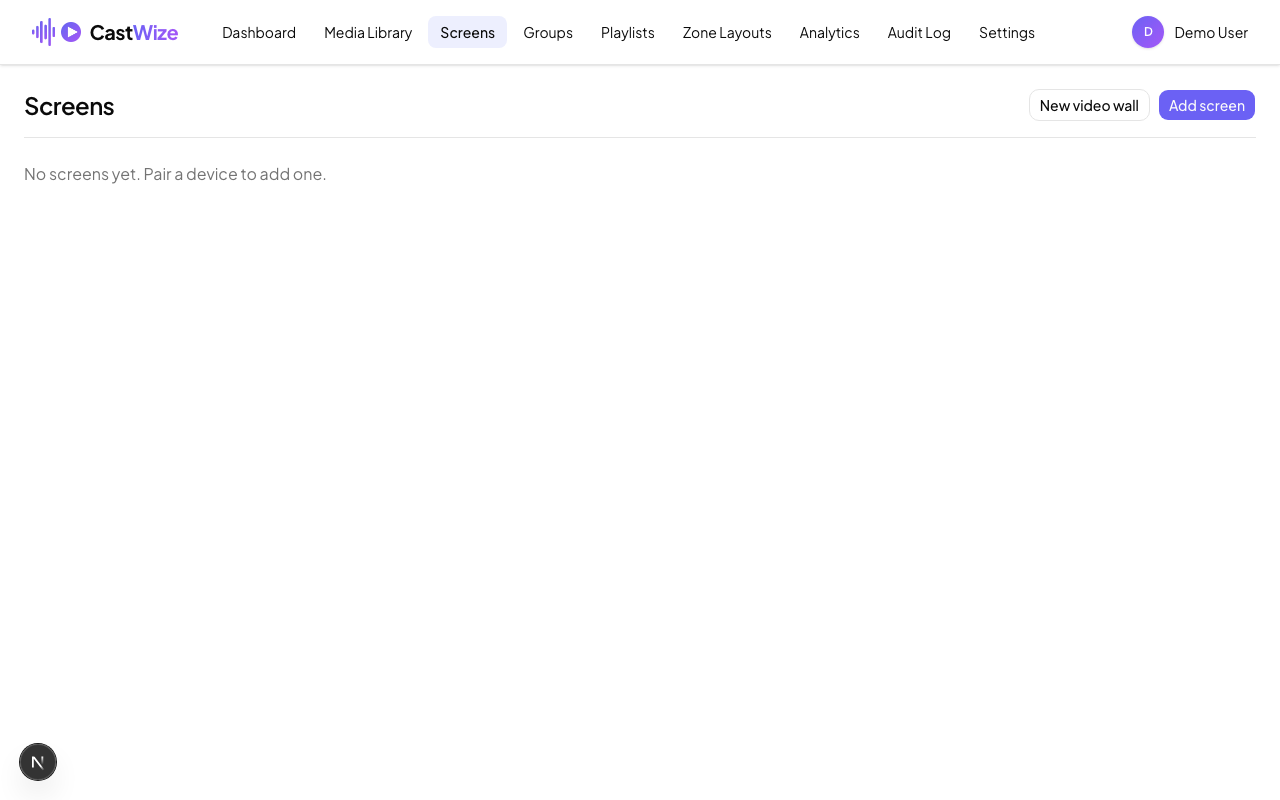The height and width of the screenshot is (800, 1280).
Task: Switch to the Groups tab
Action: (x=548, y=32)
